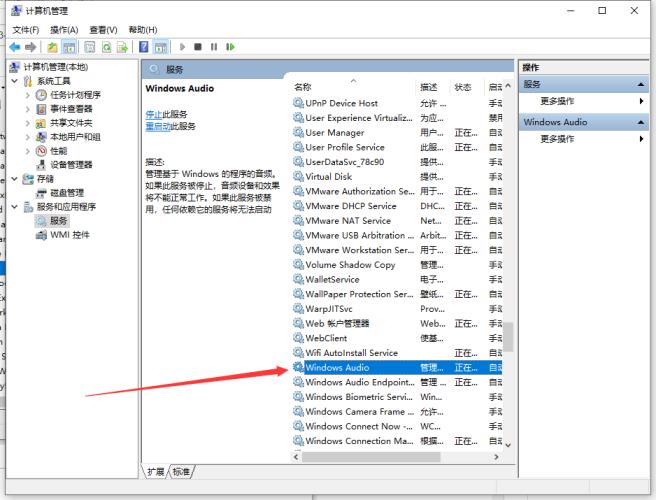Click the Restart Service toolbar icon
656x500 pixels.
(230, 47)
